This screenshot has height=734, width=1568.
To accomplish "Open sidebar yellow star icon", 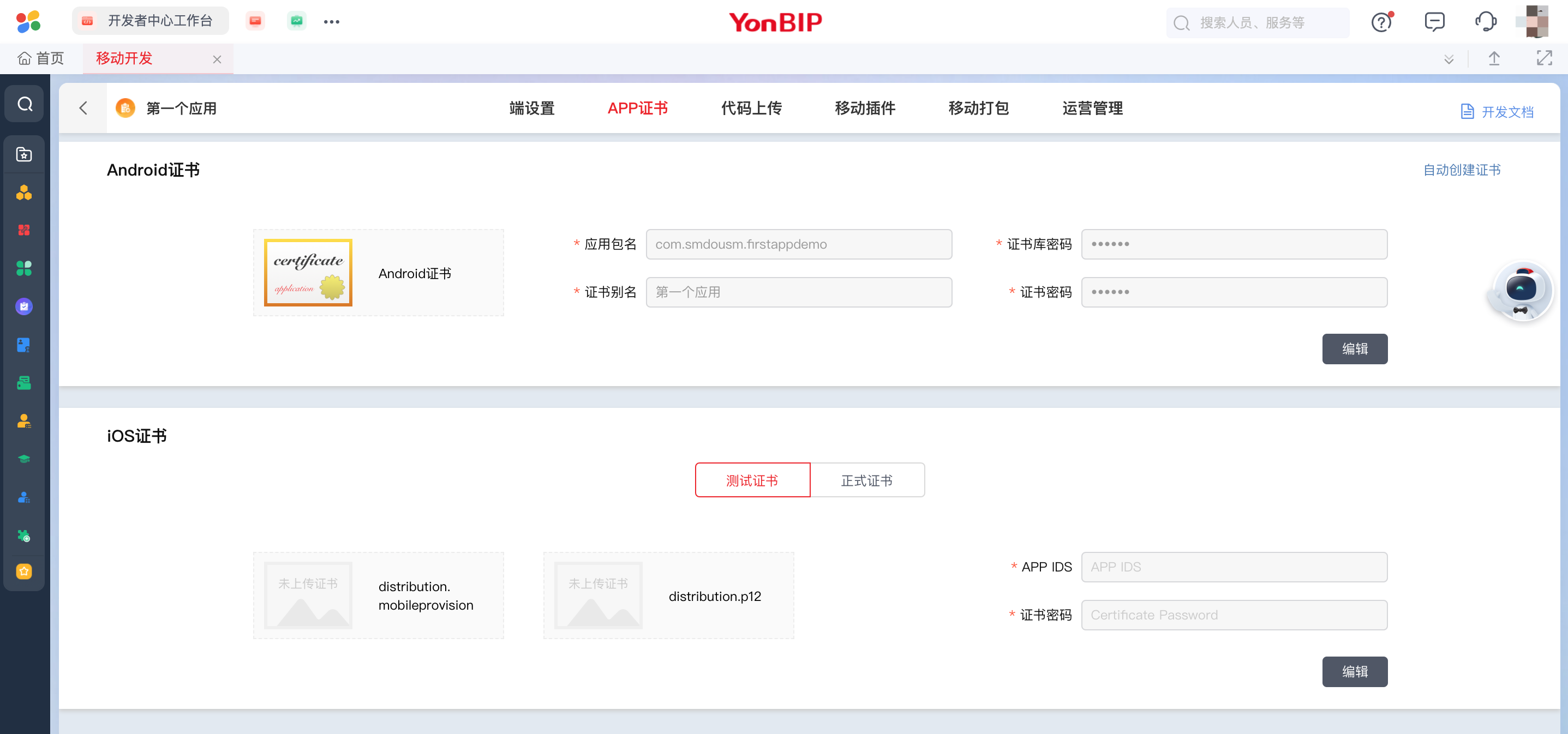I will 24,571.
